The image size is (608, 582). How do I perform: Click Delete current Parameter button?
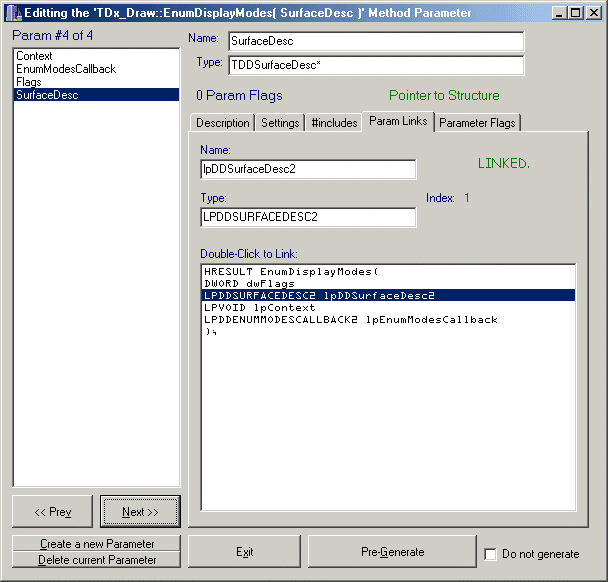pyautogui.click(x=97, y=560)
